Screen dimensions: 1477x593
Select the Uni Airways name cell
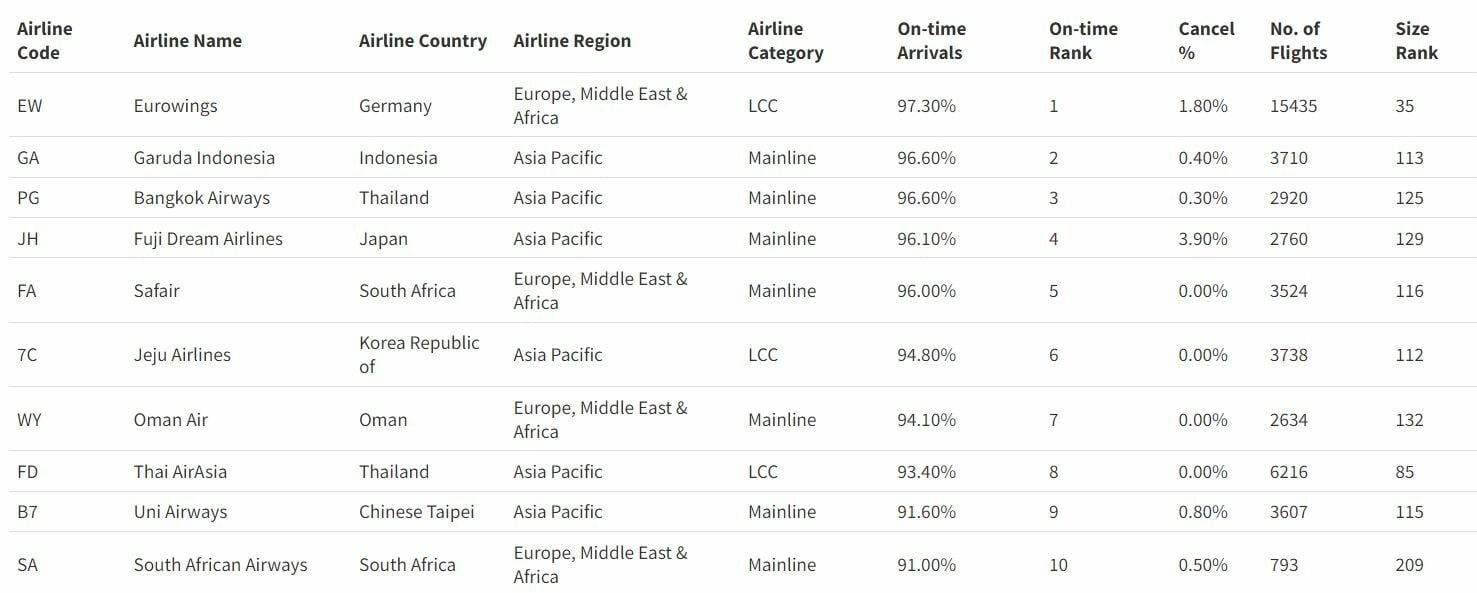click(180, 512)
